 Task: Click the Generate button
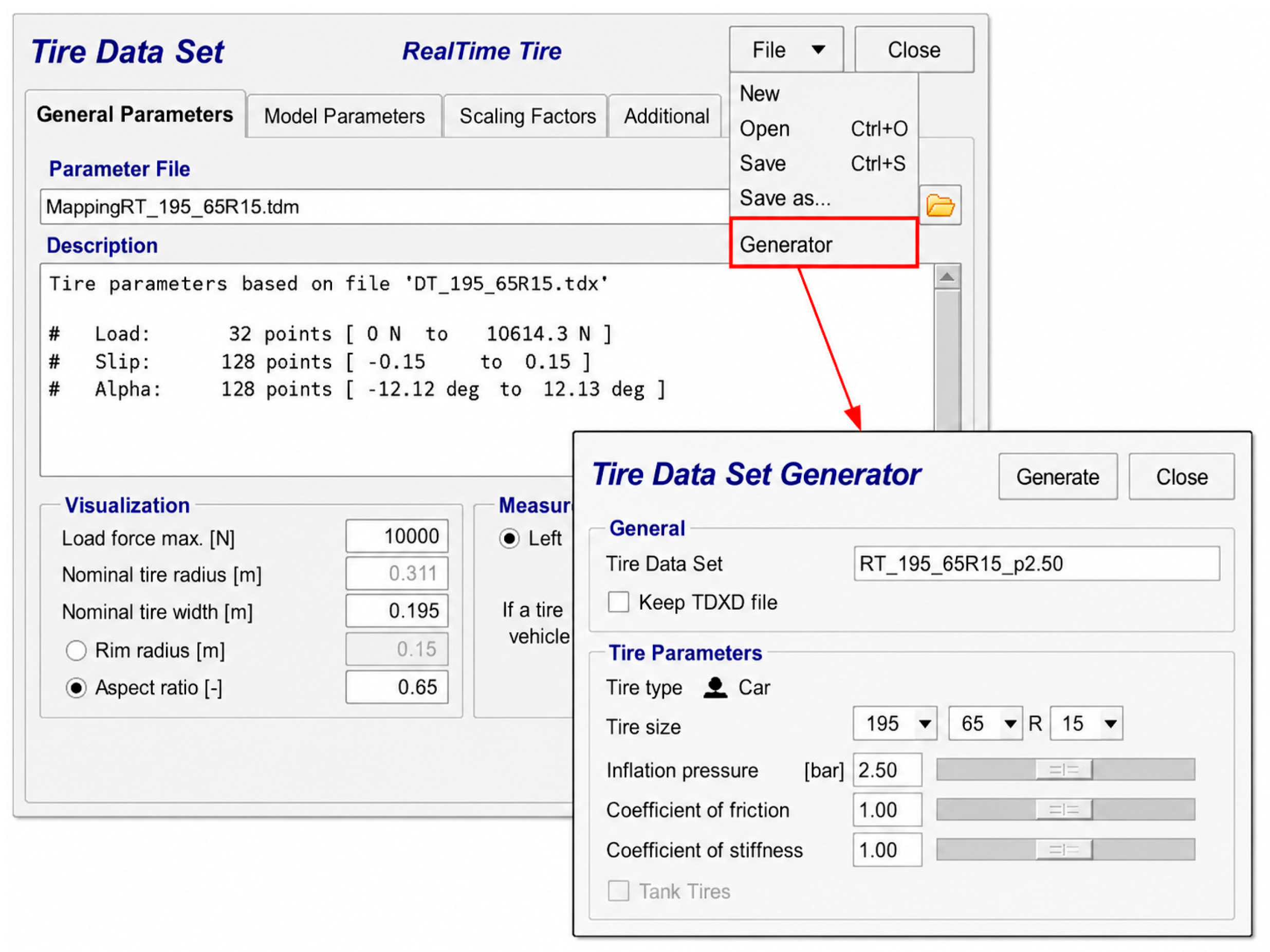[x=1058, y=477]
